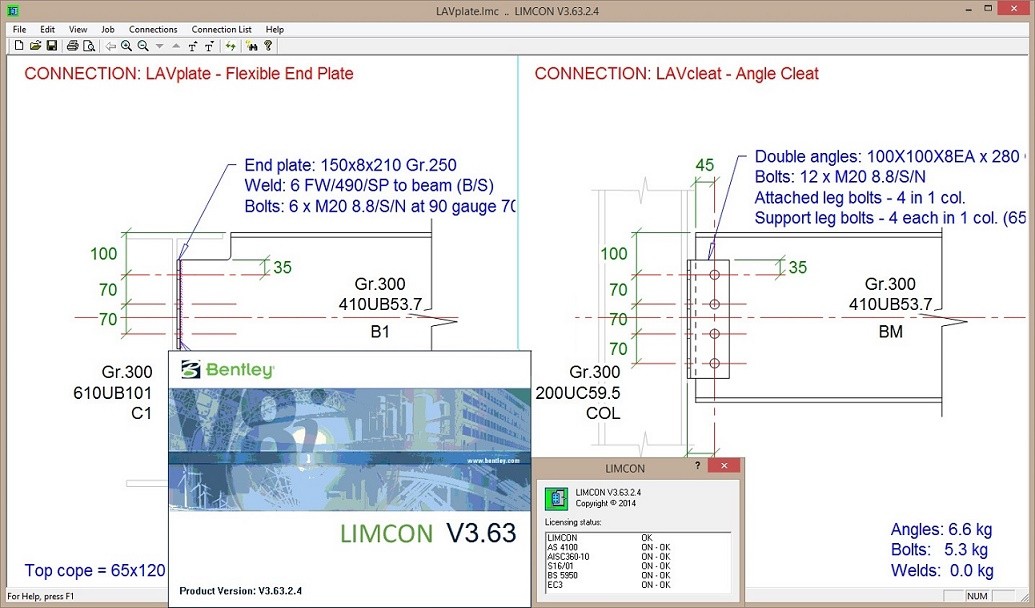1035x608 pixels.
Task: Click the 'Weld: 6 FW/490/SP to beam' annotation
Action: pos(369,186)
